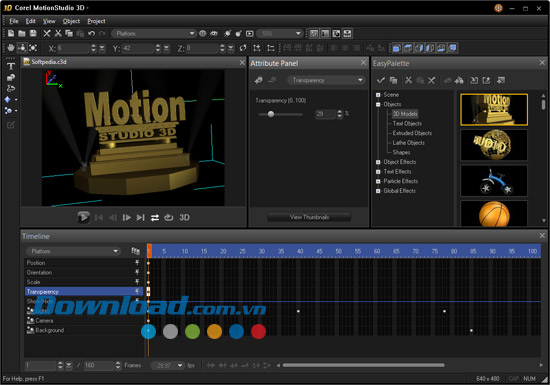This screenshot has height=385, width=550.
Task: Click the Open file folder icon
Action: [22, 34]
